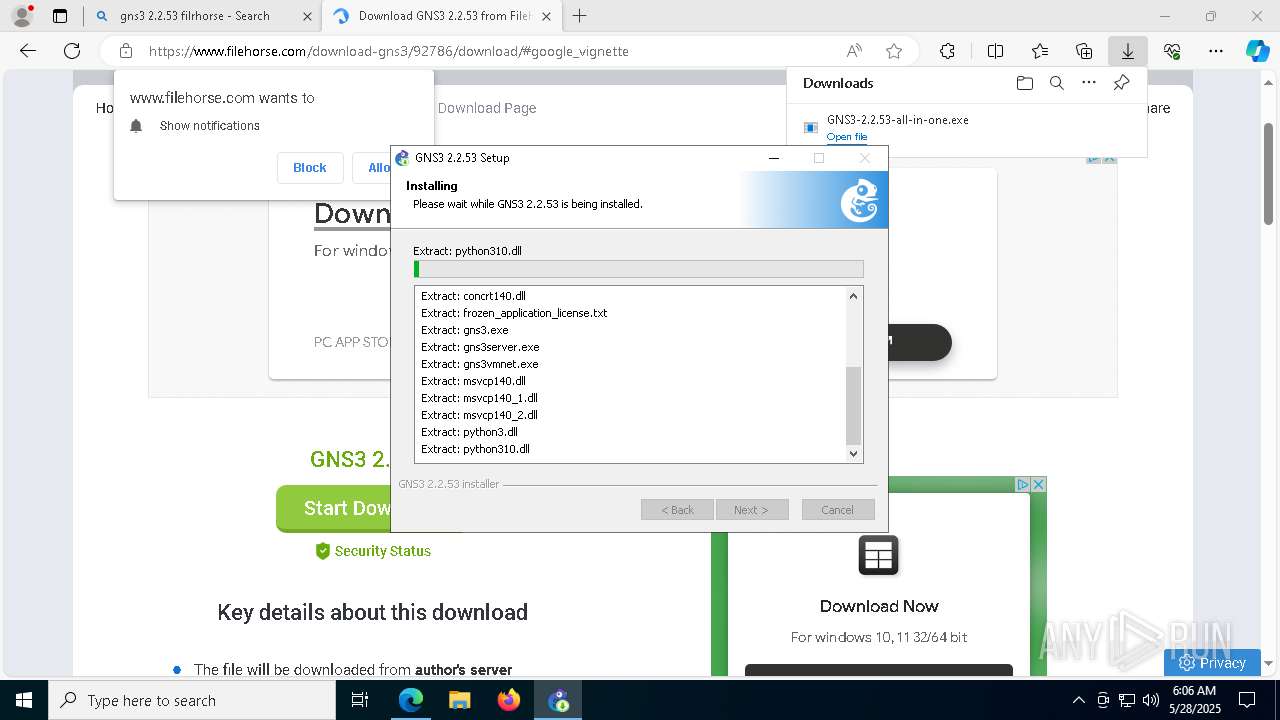Click Download Now in the ad banner
1280x720 pixels.
pyautogui.click(x=879, y=606)
